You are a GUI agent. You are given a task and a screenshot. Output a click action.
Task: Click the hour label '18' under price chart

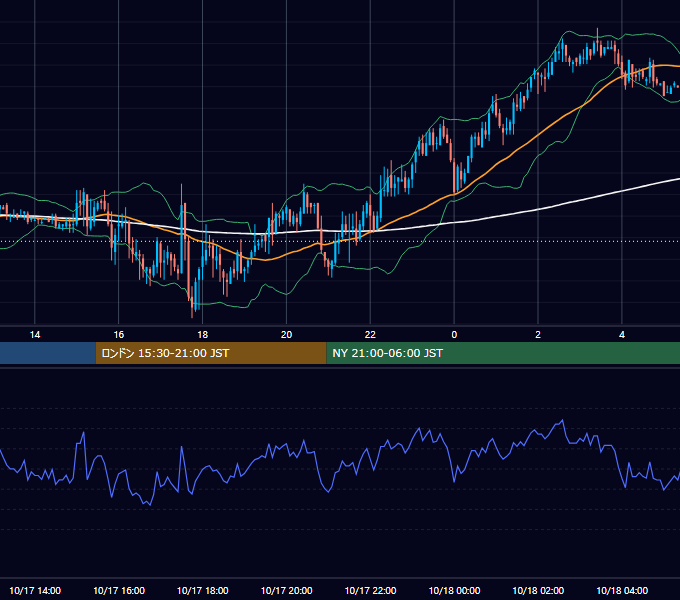(203, 335)
